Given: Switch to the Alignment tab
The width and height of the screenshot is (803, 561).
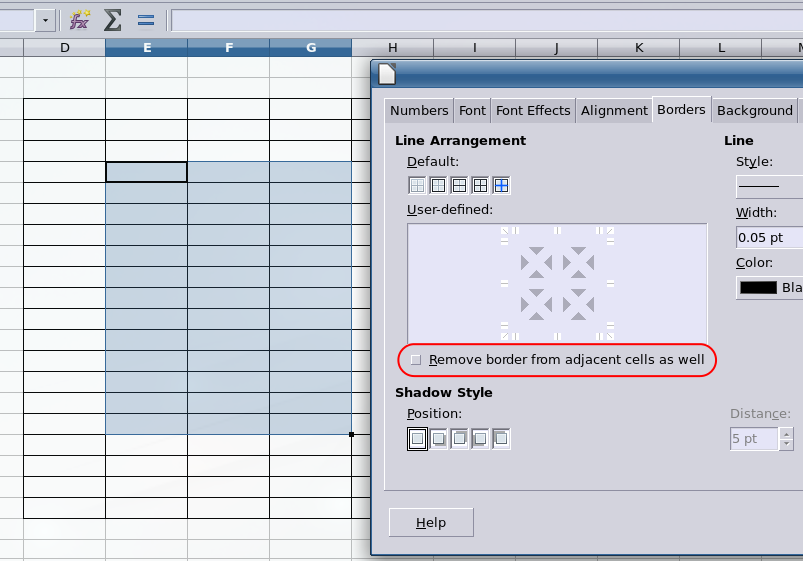Looking at the screenshot, I should click(x=614, y=111).
